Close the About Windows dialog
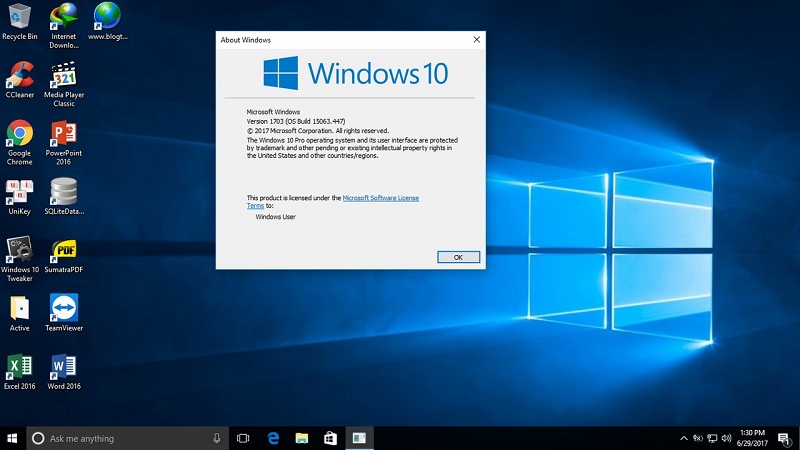 (477, 40)
